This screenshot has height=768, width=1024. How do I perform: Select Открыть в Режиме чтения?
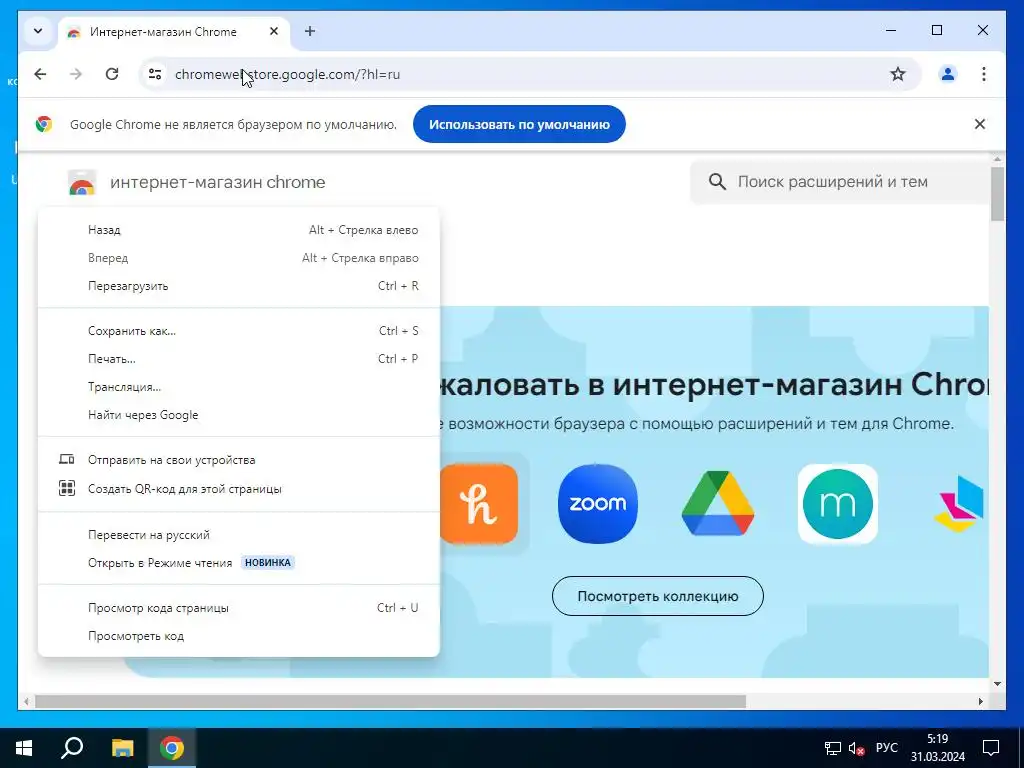point(239,563)
